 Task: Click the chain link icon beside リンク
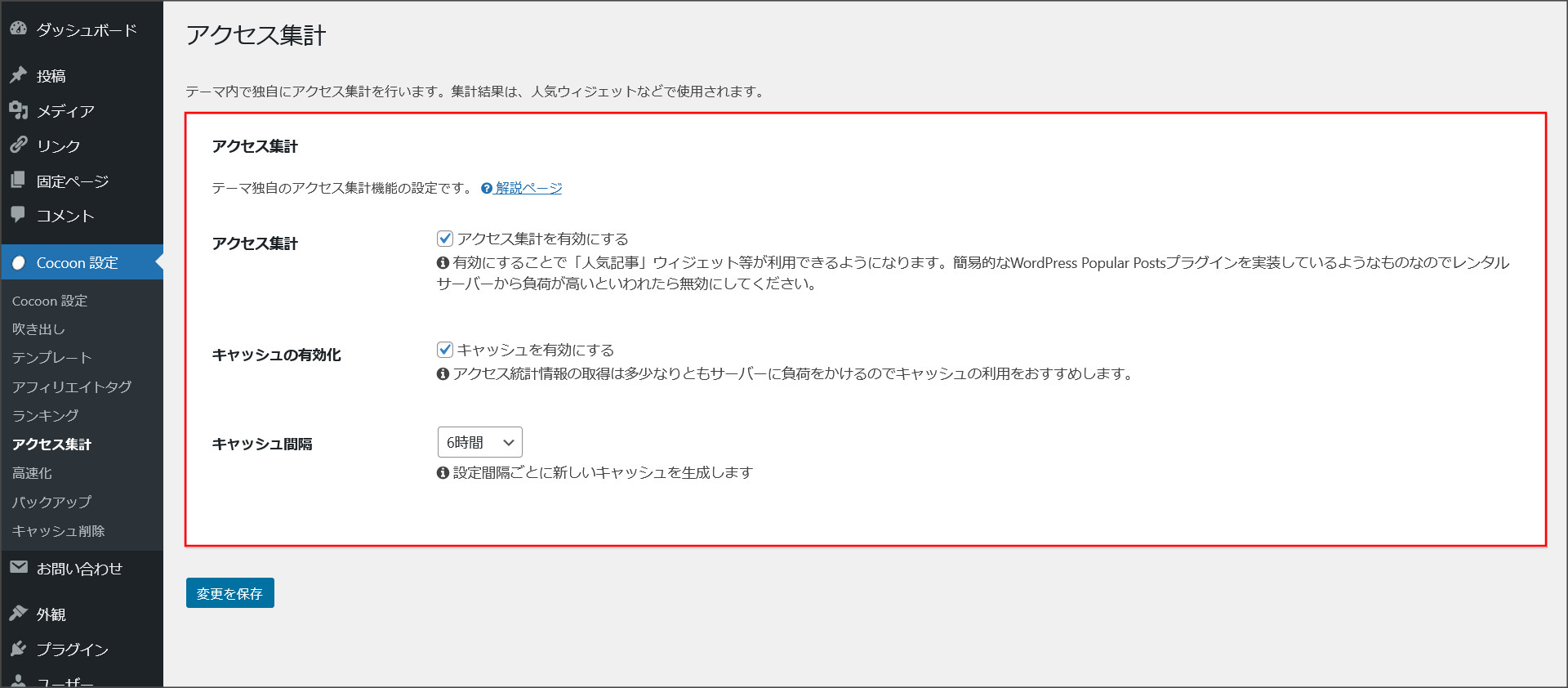pos(19,145)
